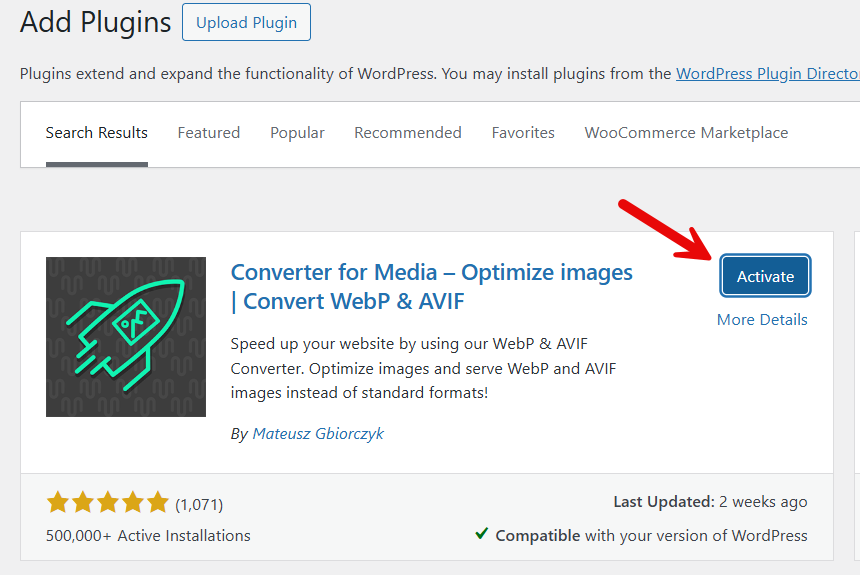Viewport: 860px width, 575px height.
Task: Click the 500,000+ Active Installations text
Action: 148,535
